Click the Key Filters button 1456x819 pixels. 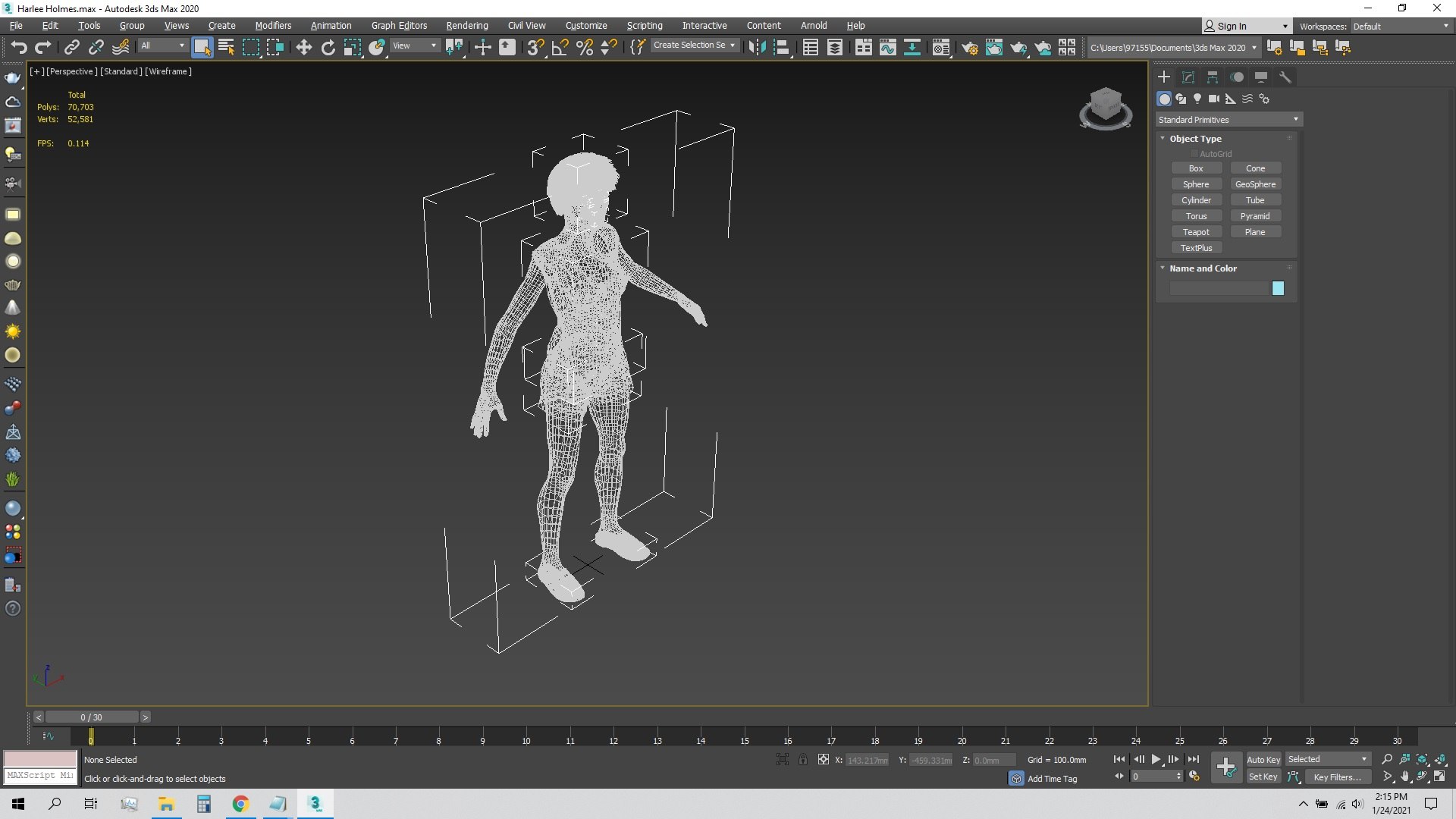point(1337,777)
